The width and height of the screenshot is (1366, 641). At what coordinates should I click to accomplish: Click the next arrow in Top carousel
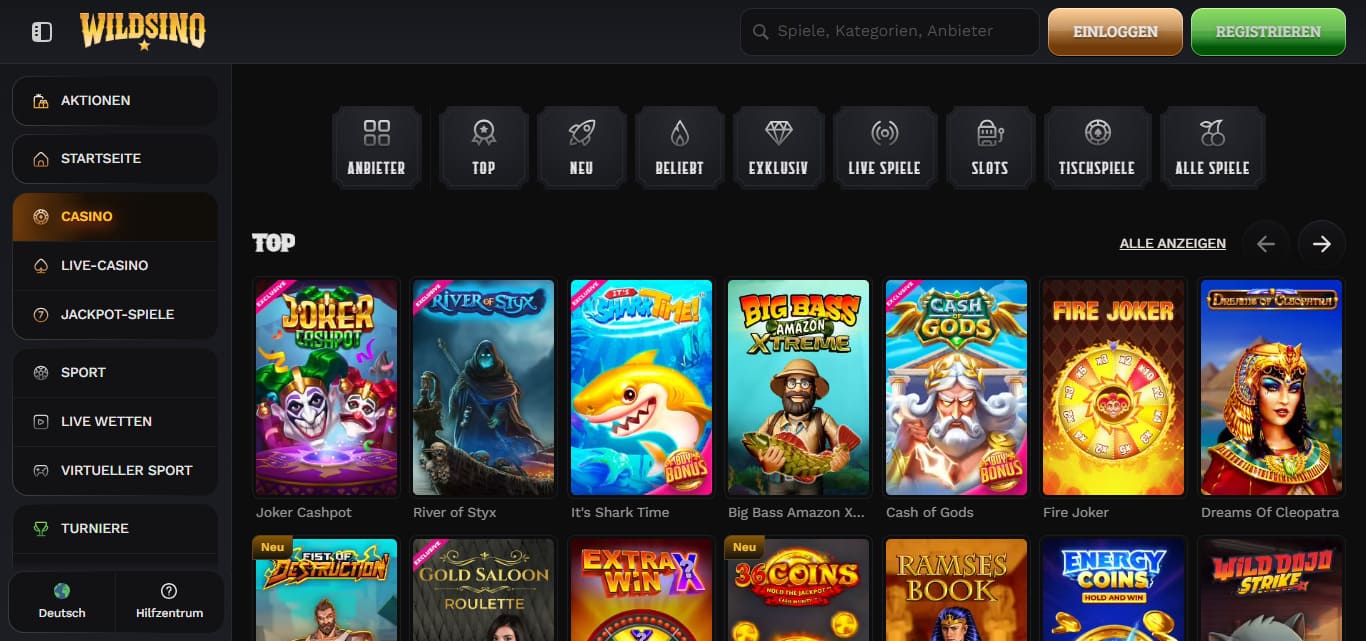[1322, 244]
